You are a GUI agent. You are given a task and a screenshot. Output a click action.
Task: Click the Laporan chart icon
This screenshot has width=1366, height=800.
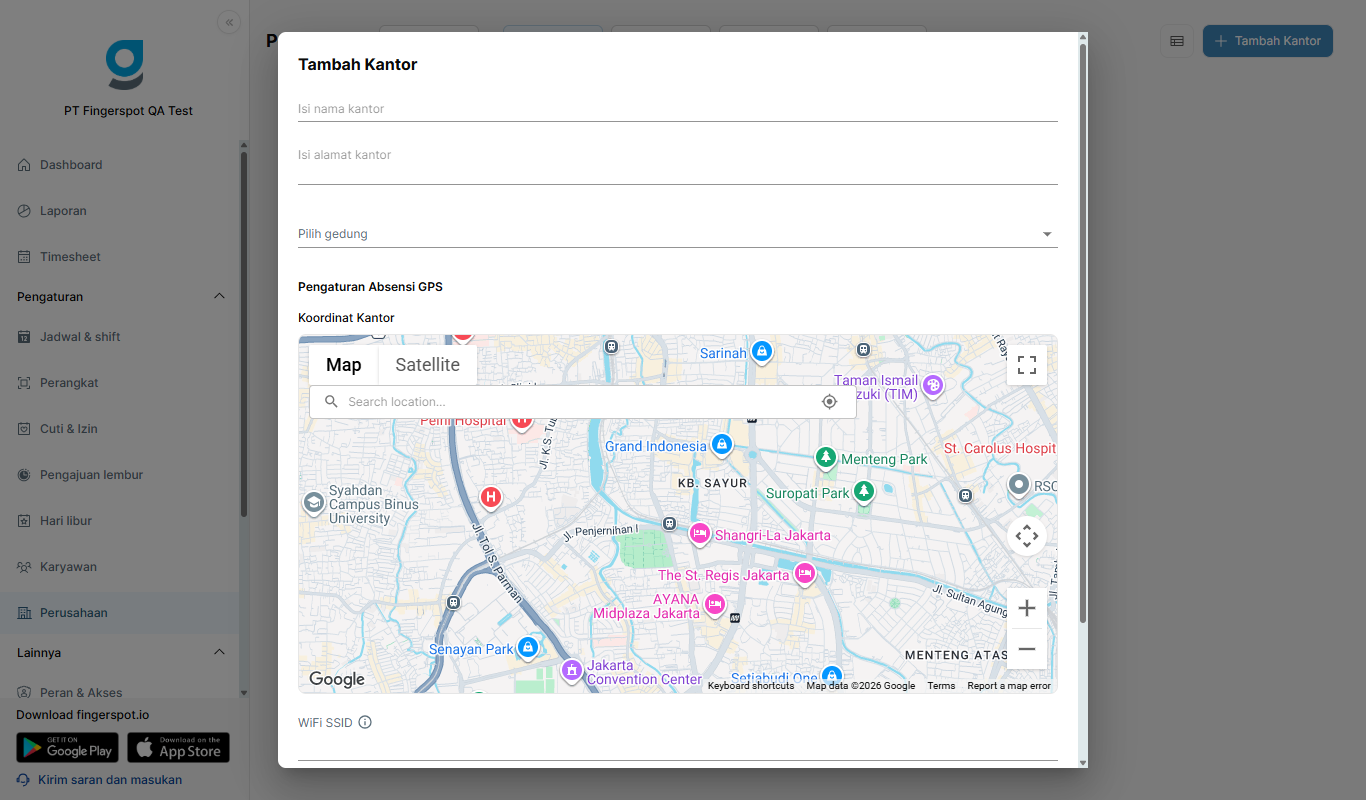24,211
